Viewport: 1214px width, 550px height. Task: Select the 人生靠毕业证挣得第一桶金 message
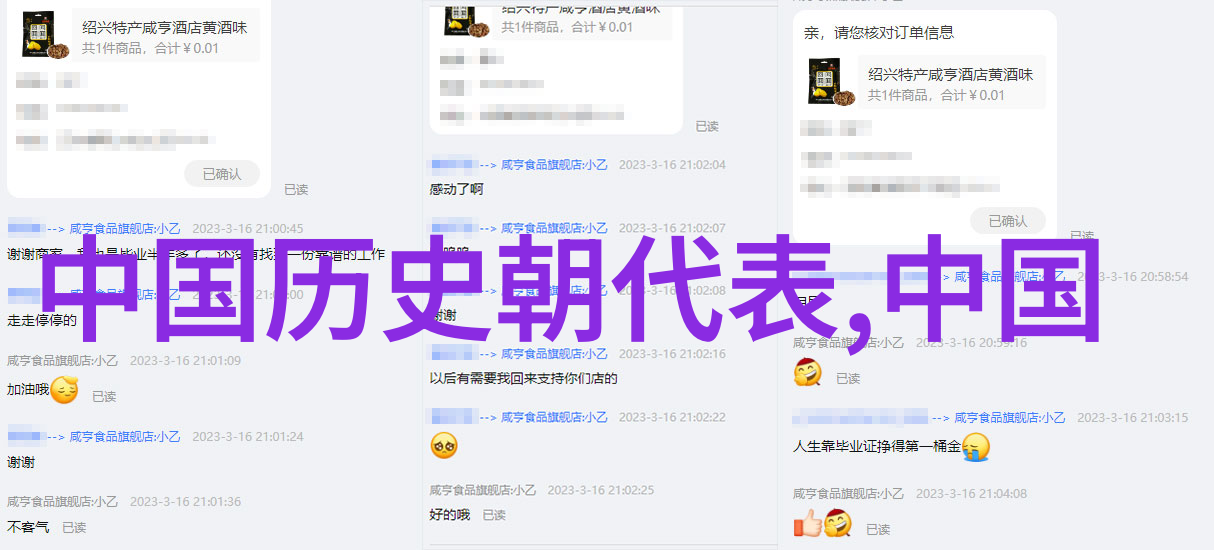(x=877, y=447)
